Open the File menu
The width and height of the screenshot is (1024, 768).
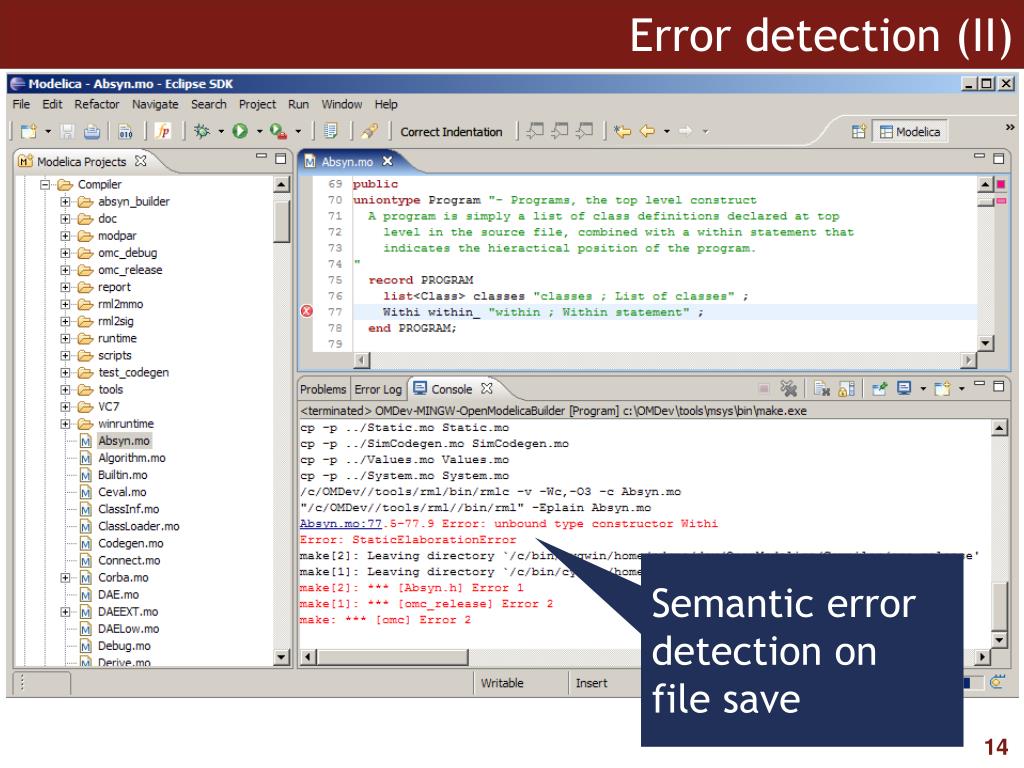(21, 104)
